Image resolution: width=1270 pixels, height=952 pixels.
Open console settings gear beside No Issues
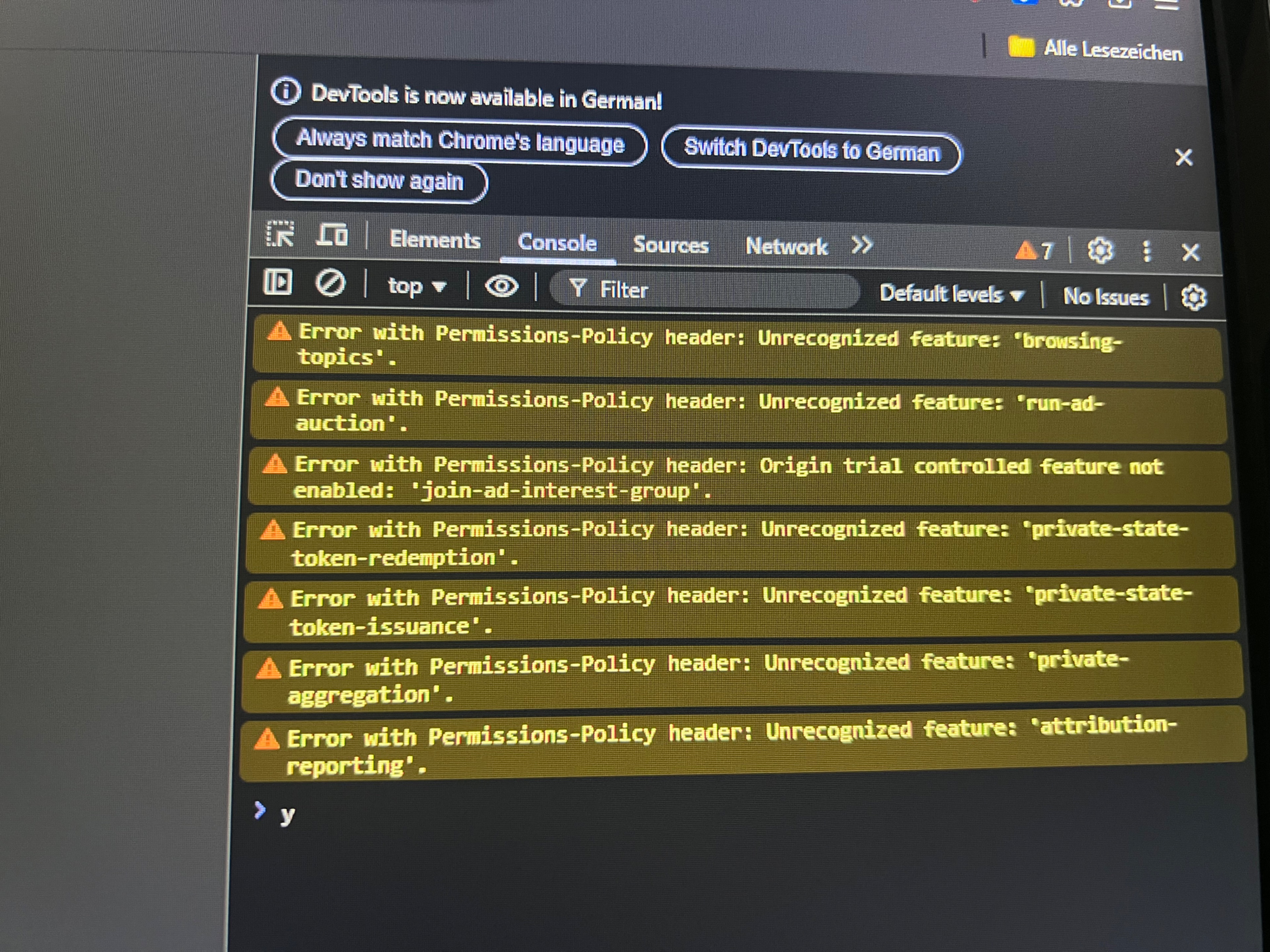[x=1194, y=298]
